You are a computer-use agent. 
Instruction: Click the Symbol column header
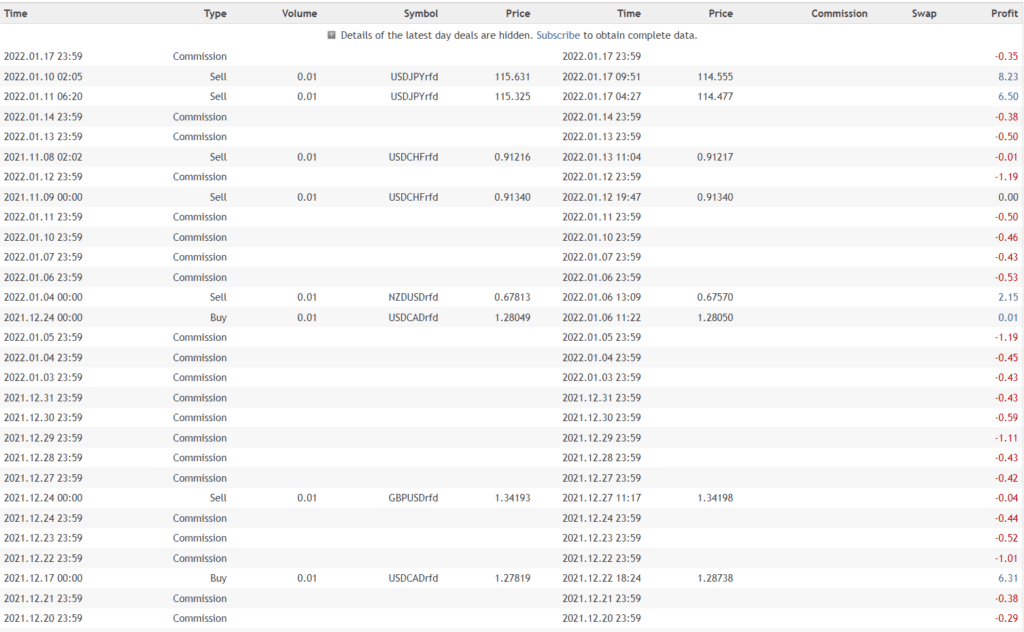(x=420, y=14)
